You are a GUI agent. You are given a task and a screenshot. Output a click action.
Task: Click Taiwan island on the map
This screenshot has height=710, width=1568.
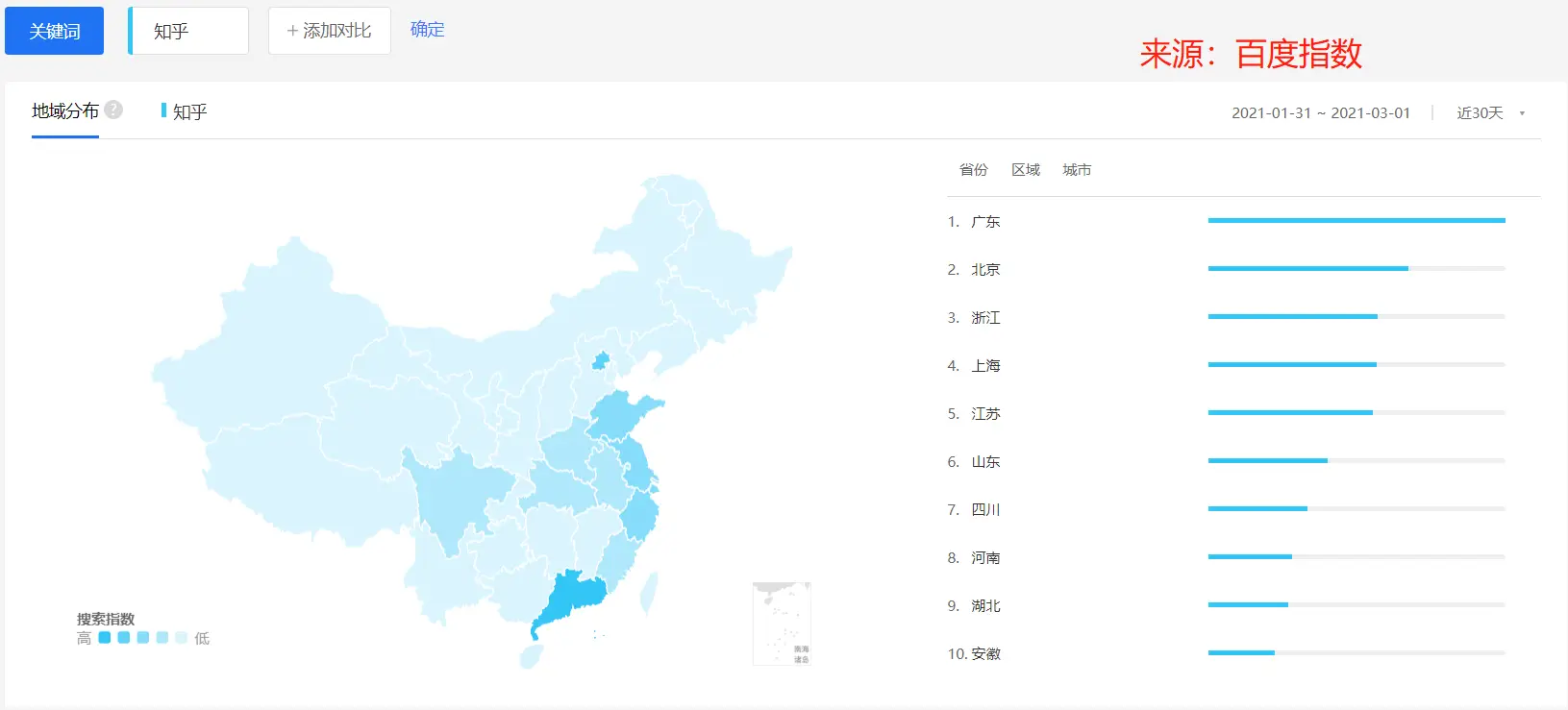[649, 592]
